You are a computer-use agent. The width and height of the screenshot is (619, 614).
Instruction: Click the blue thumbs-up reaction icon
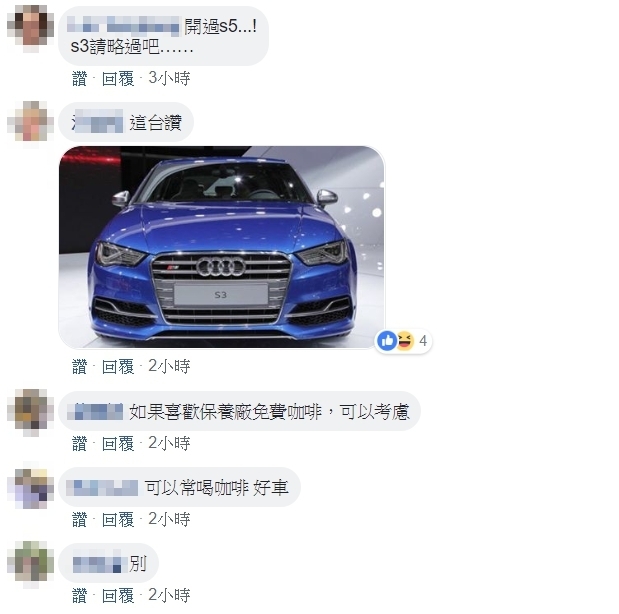tap(387, 340)
